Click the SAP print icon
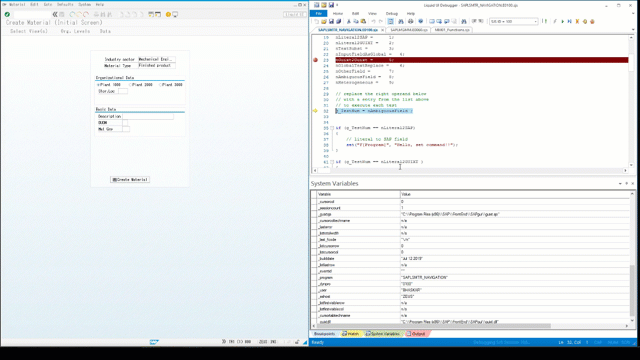640x360 pixels. (96, 14)
